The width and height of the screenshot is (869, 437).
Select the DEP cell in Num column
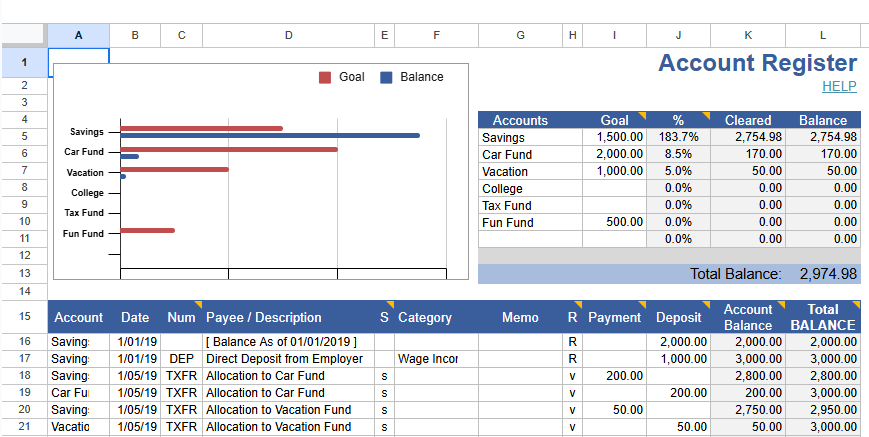181,358
